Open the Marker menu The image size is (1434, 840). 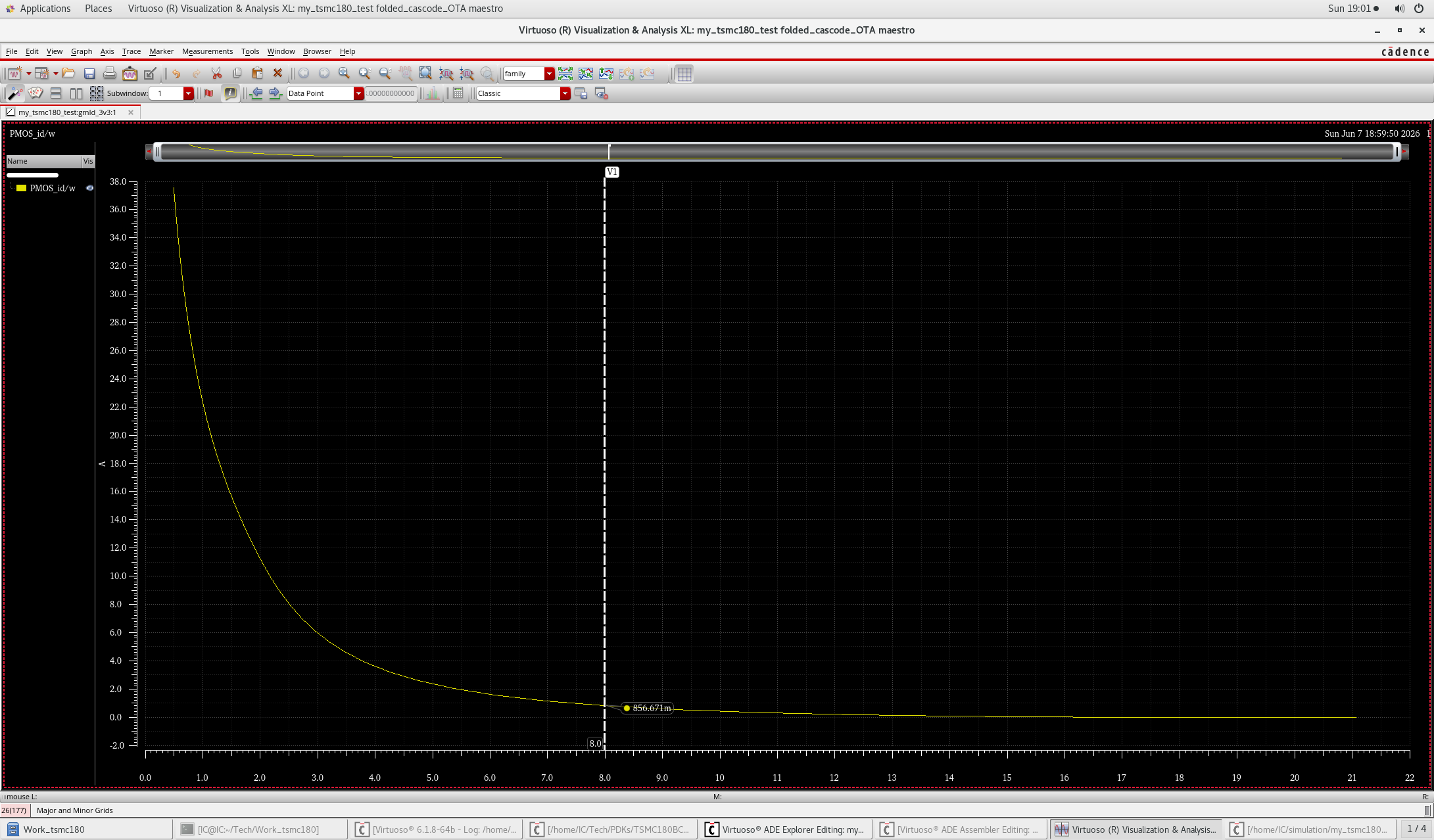(161, 51)
